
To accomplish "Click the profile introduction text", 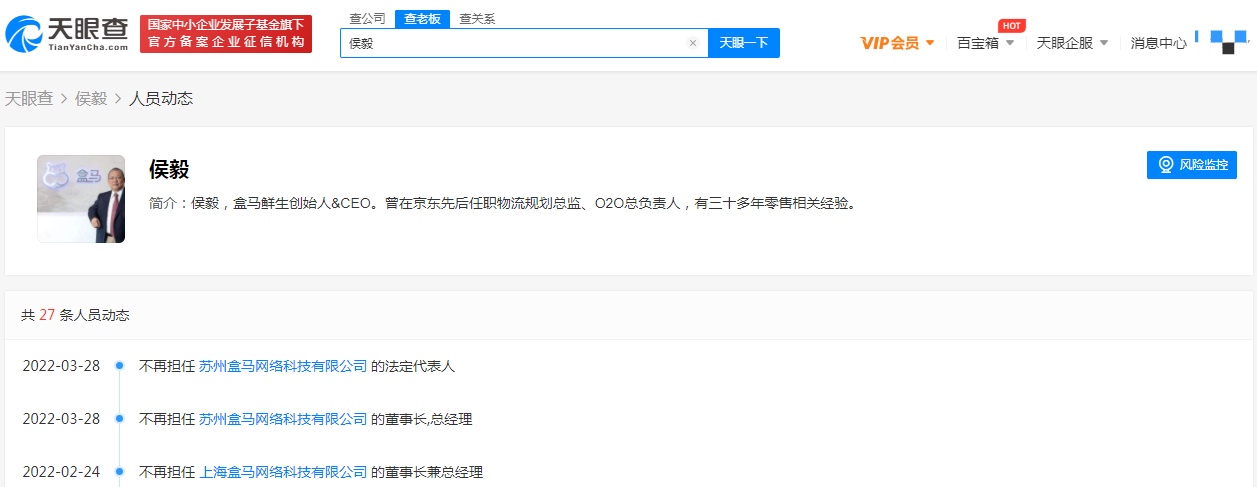I will coord(503,203).
